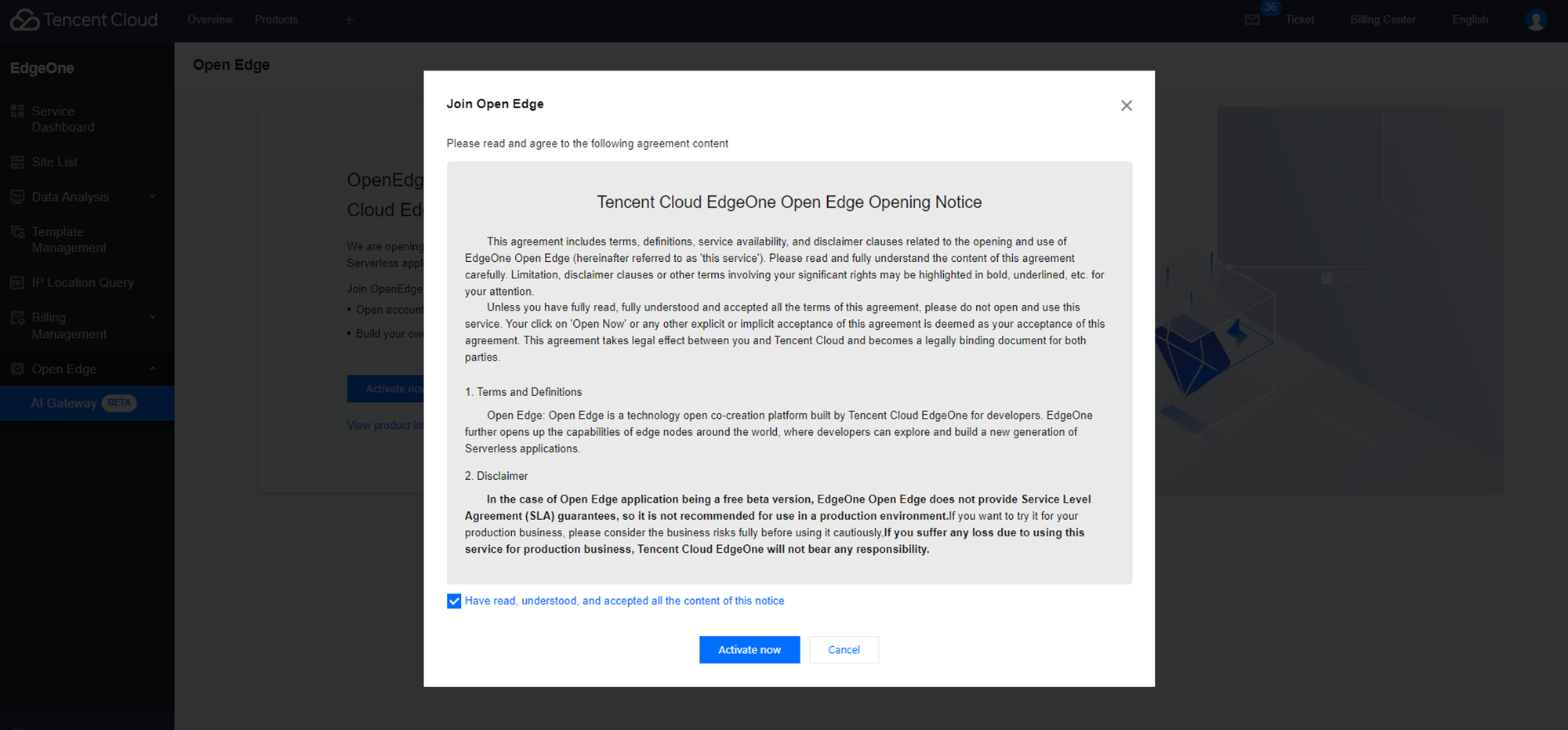Click the '2. Disclaimer' heading
Viewport: 1568px width, 730px height.
point(496,476)
